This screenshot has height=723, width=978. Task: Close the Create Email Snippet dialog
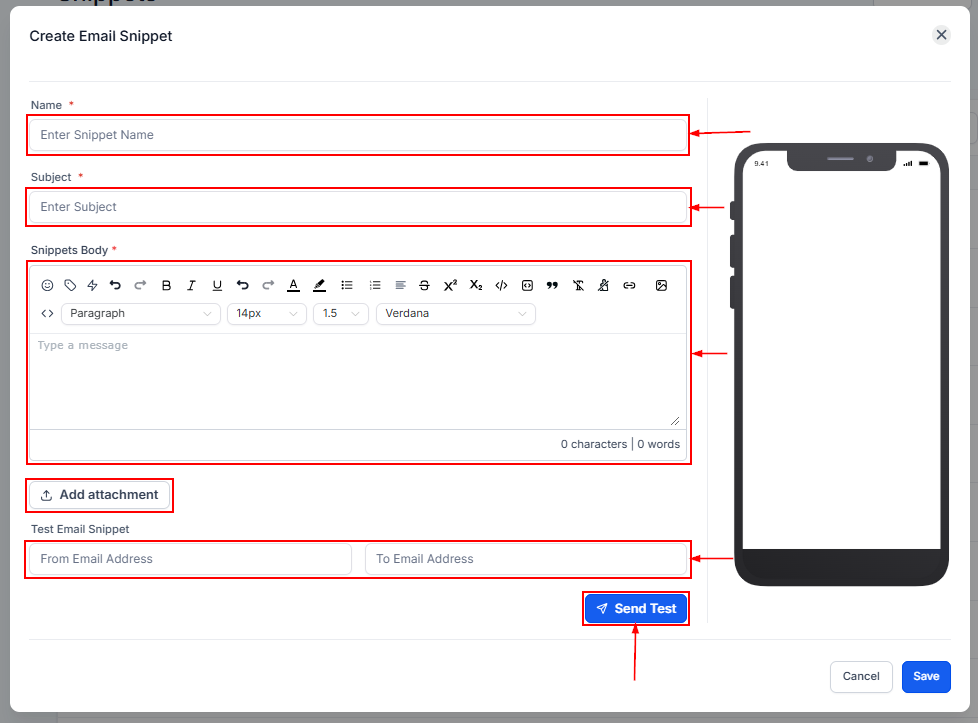(941, 35)
